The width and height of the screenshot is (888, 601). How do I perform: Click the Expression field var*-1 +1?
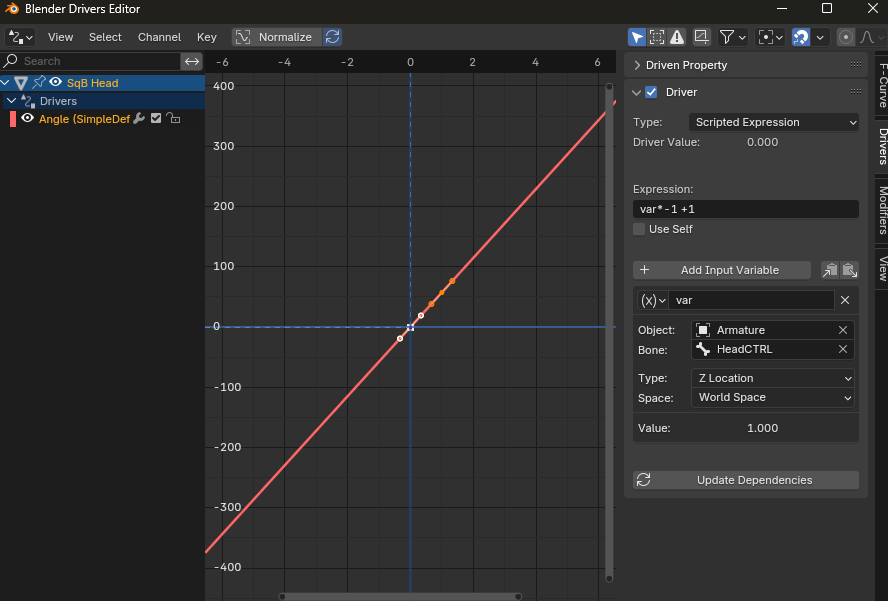pyautogui.click(x=746, y=209)
